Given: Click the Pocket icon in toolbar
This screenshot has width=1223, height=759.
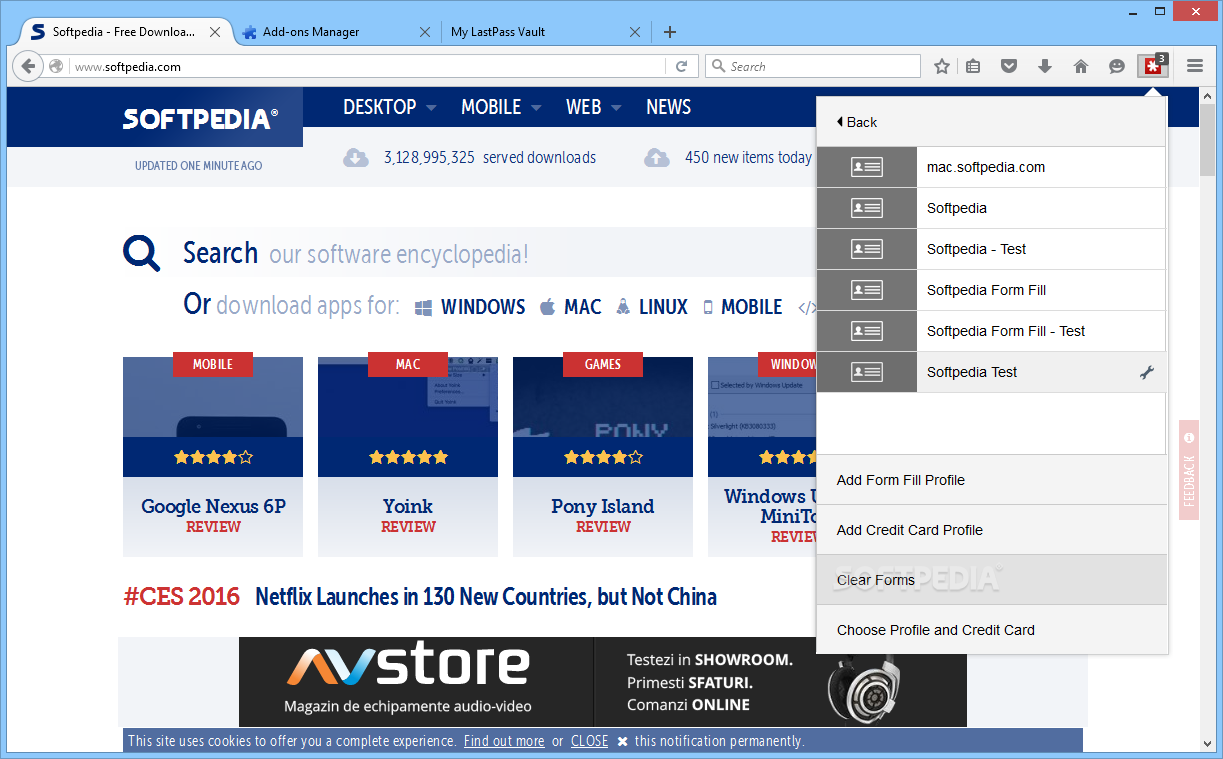Looking at the screenshot, I should tap(1009, 66).
